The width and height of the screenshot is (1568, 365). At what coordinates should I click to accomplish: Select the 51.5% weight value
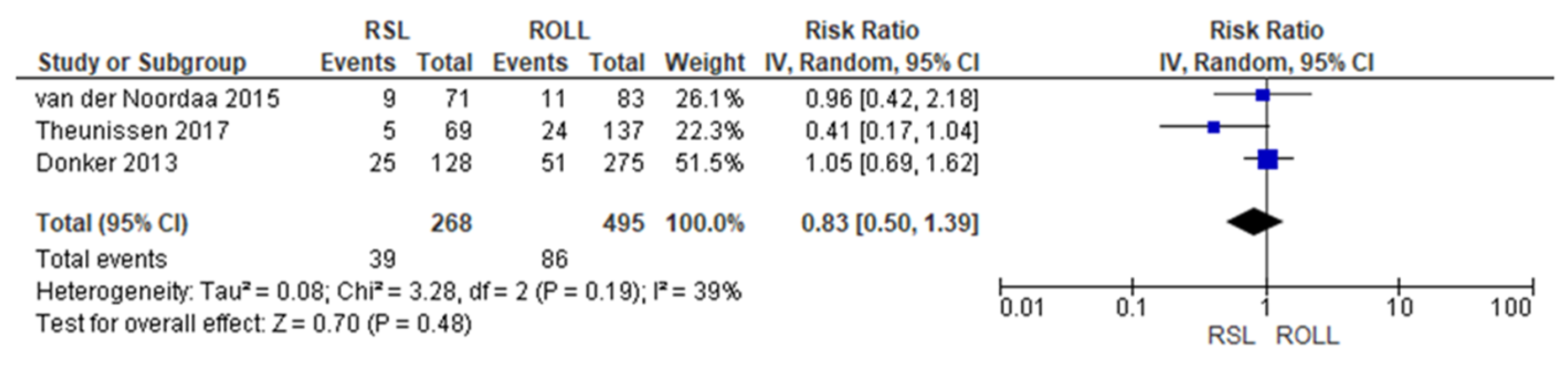709,163
